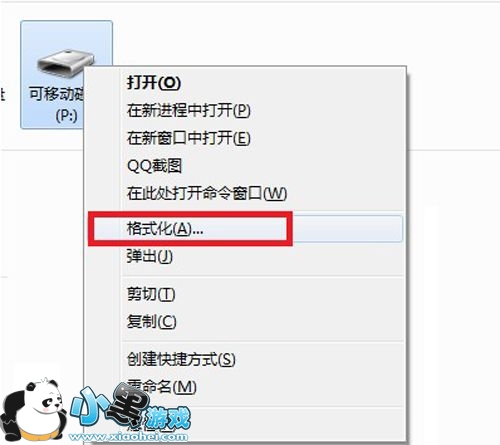
Task: Eject the drive with 弹出(J)
Action: coord(149,256)
